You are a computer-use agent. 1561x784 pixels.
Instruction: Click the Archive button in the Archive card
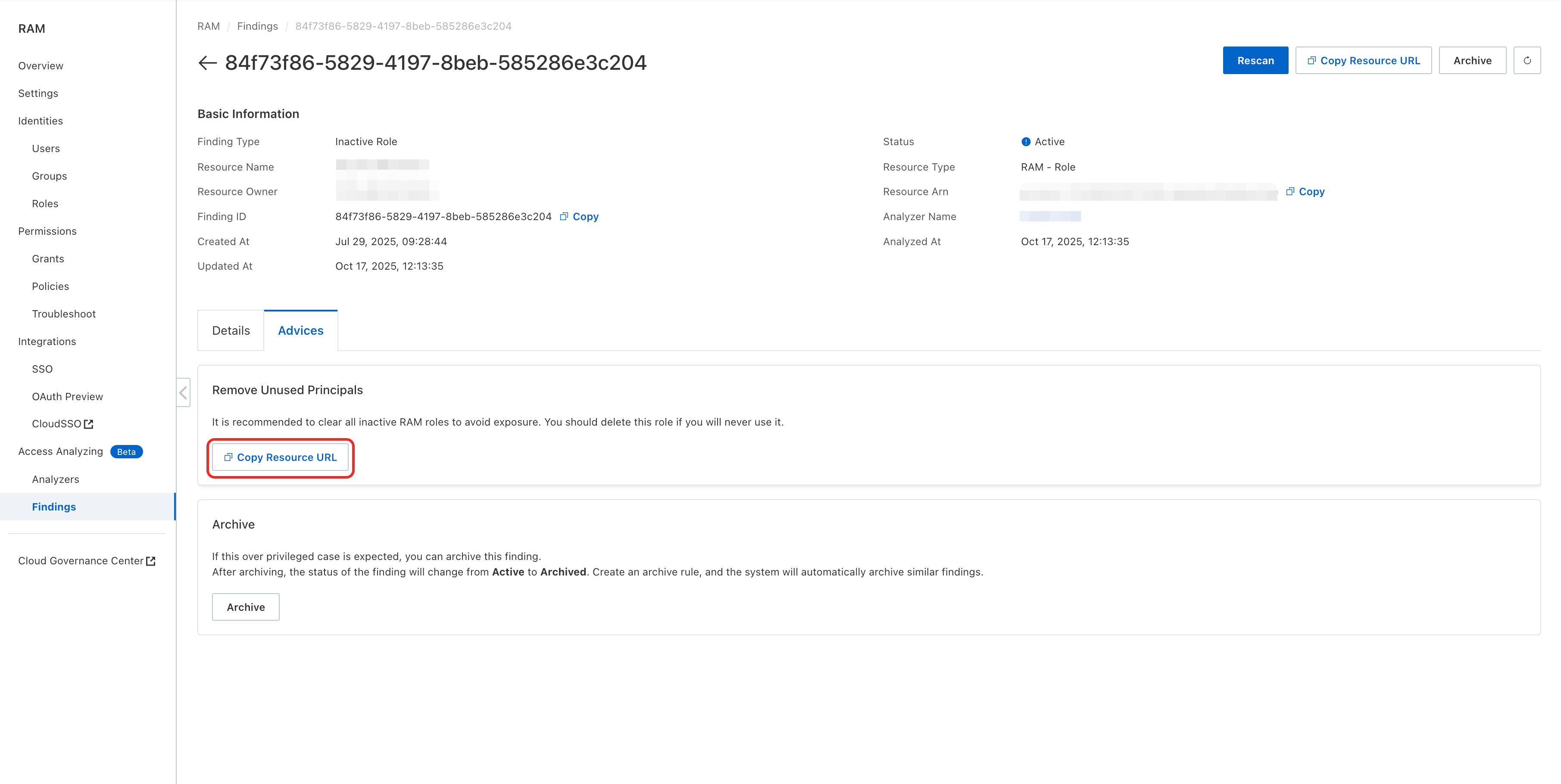point(245,607)
